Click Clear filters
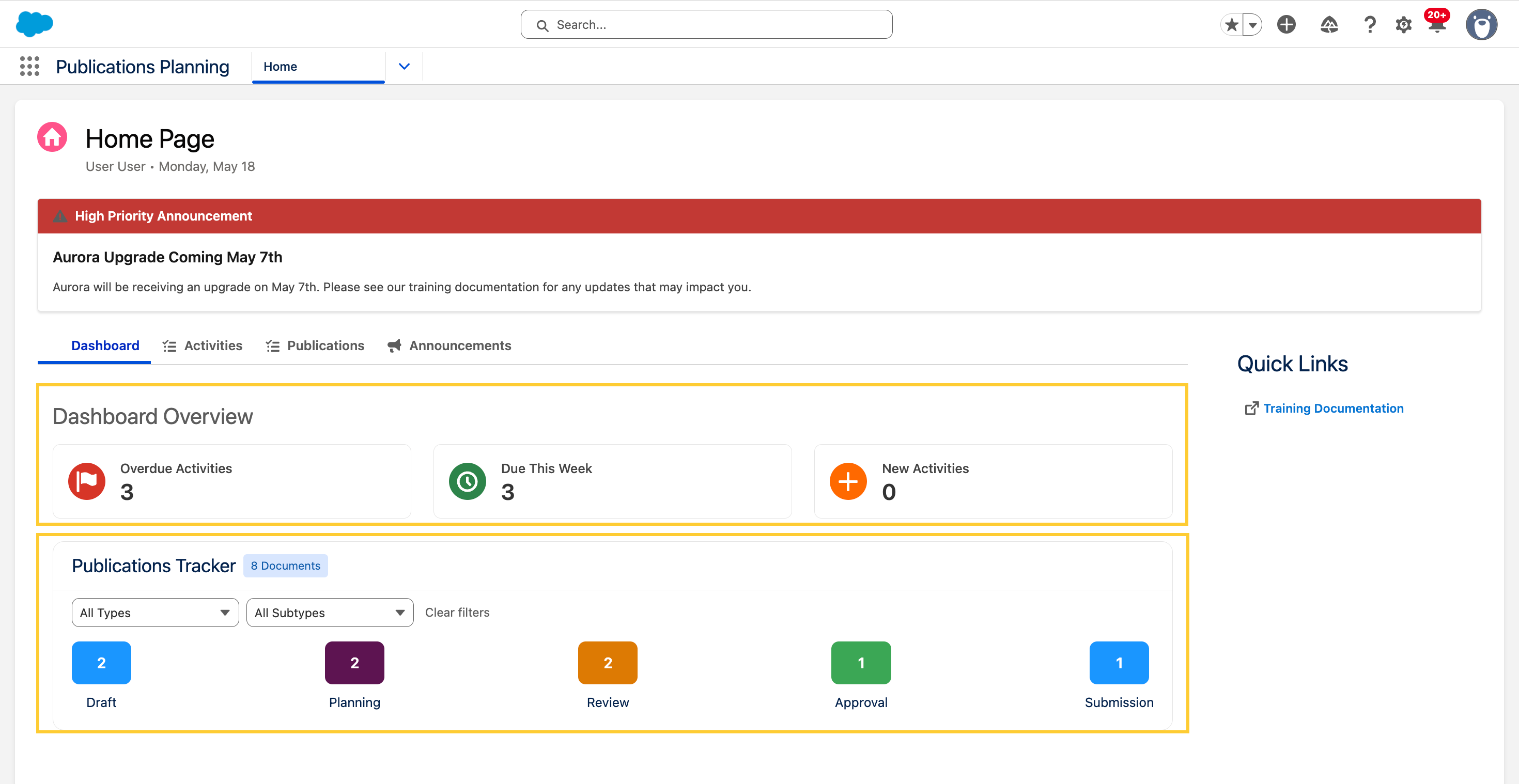The image size is (1519, 784). click(x=457, y=613)
